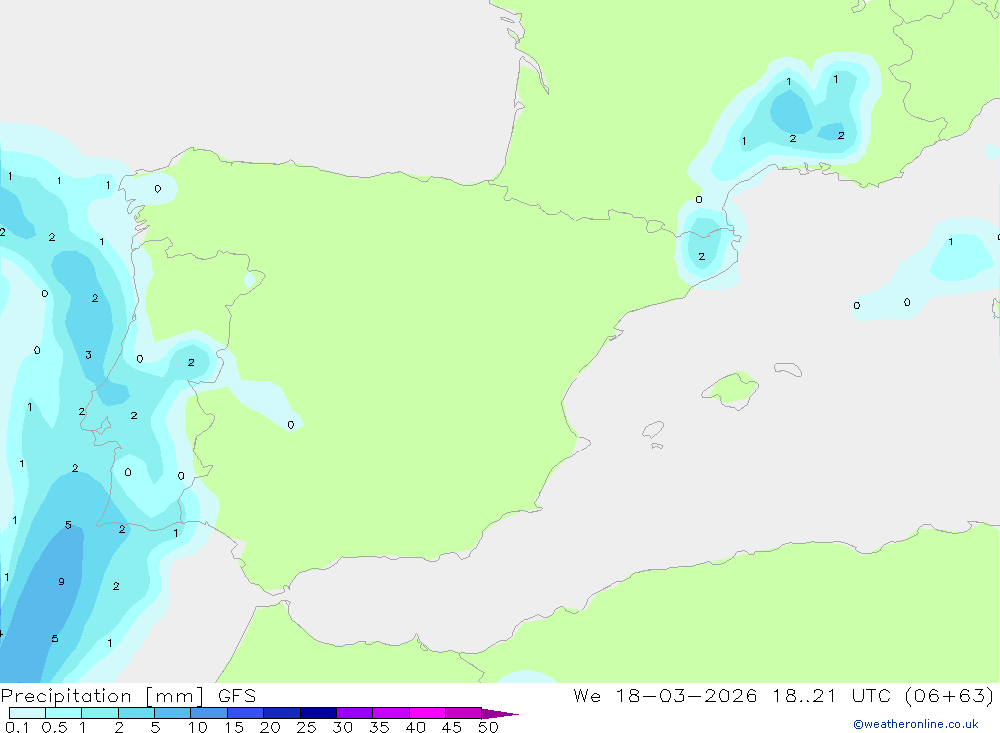Click the 1–2 mm legend swatch

pos(99,713)
